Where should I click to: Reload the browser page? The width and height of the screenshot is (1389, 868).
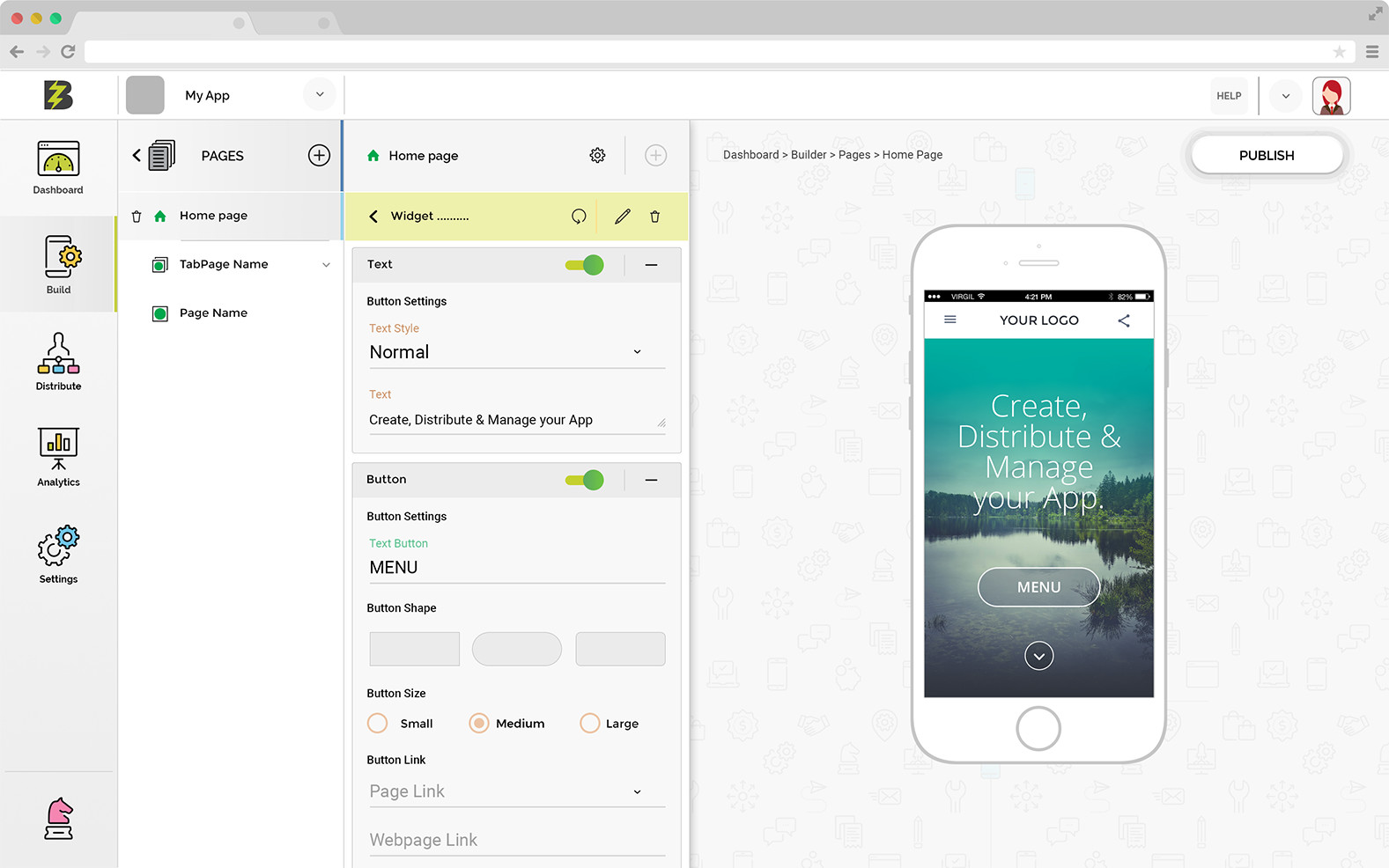coord(68,52)
